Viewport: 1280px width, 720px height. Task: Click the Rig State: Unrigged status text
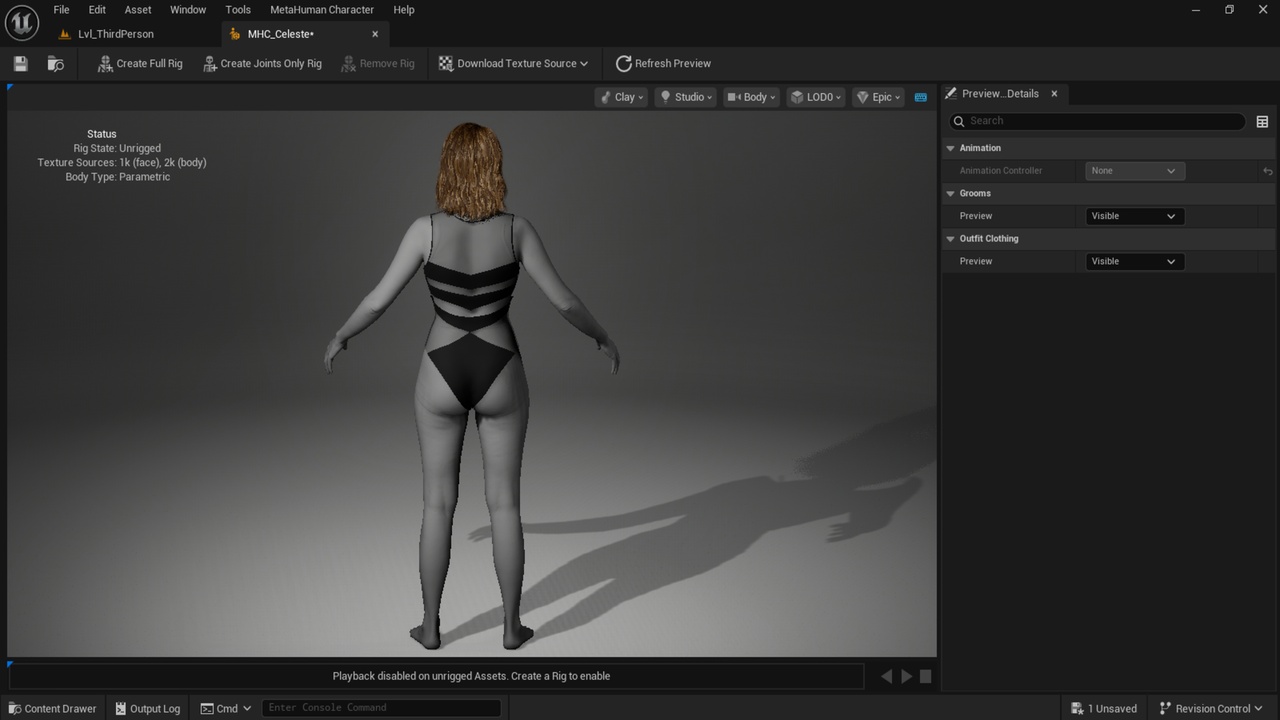point(117,148)
